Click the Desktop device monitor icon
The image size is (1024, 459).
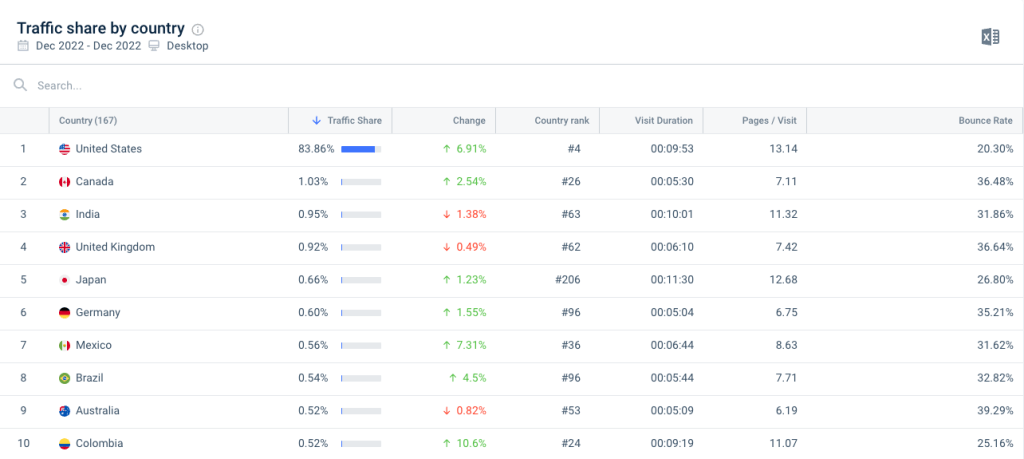point(154,46)
